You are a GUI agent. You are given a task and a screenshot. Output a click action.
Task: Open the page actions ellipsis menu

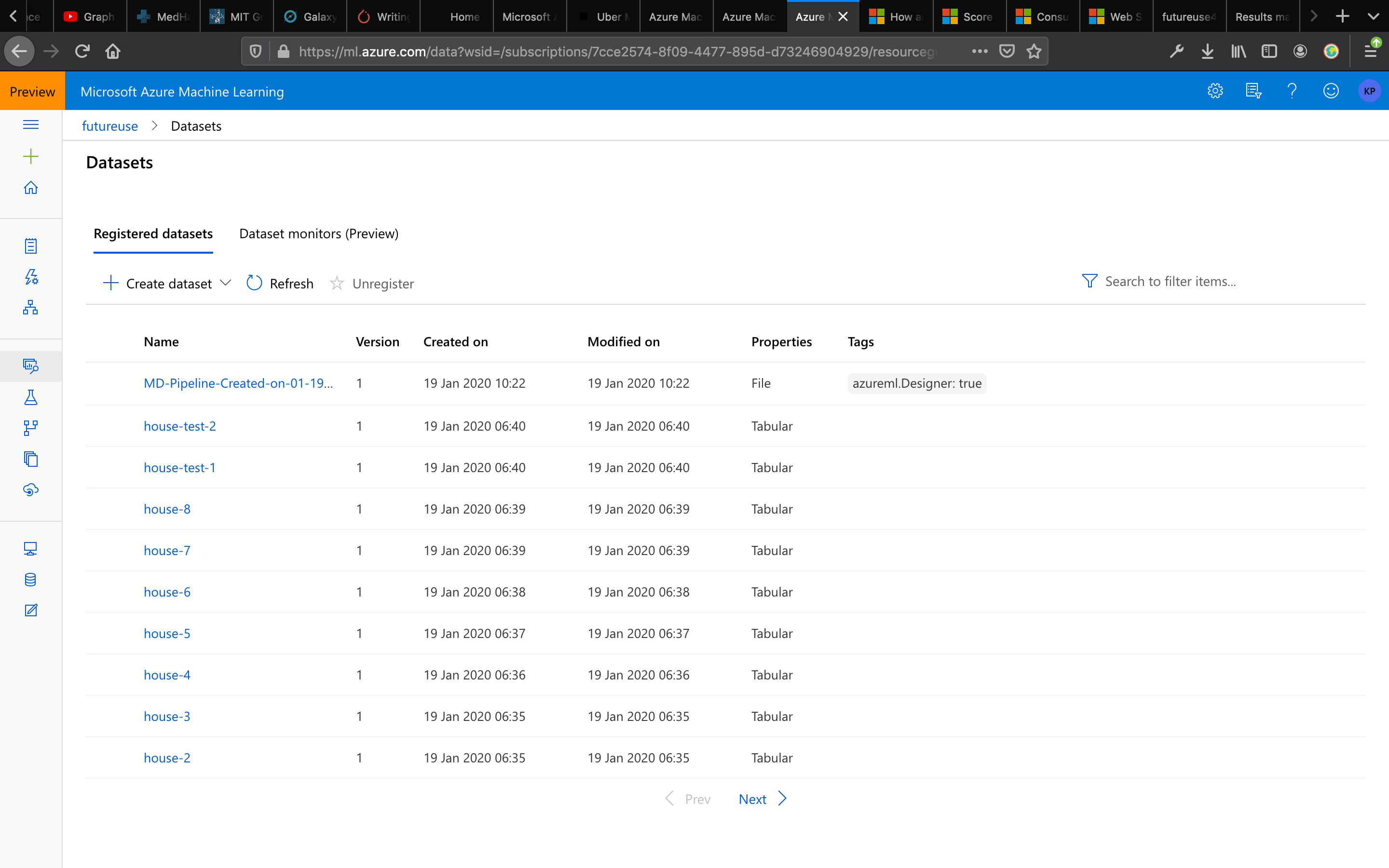click(980, 52)
